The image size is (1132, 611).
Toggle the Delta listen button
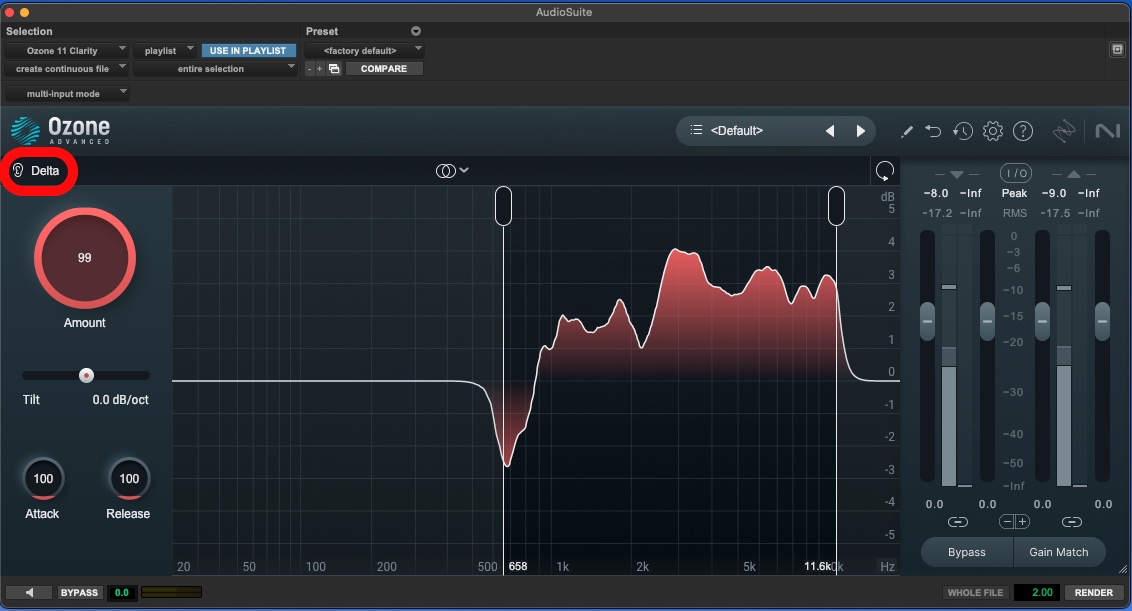(x=36, y=170)
